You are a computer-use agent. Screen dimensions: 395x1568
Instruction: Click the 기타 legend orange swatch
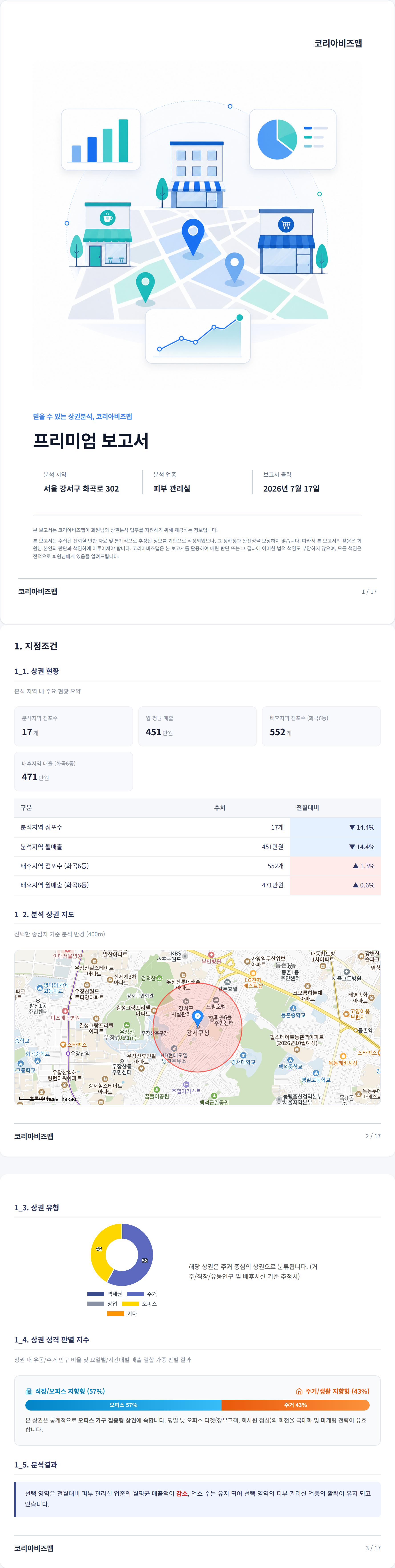coord(116,1314)
